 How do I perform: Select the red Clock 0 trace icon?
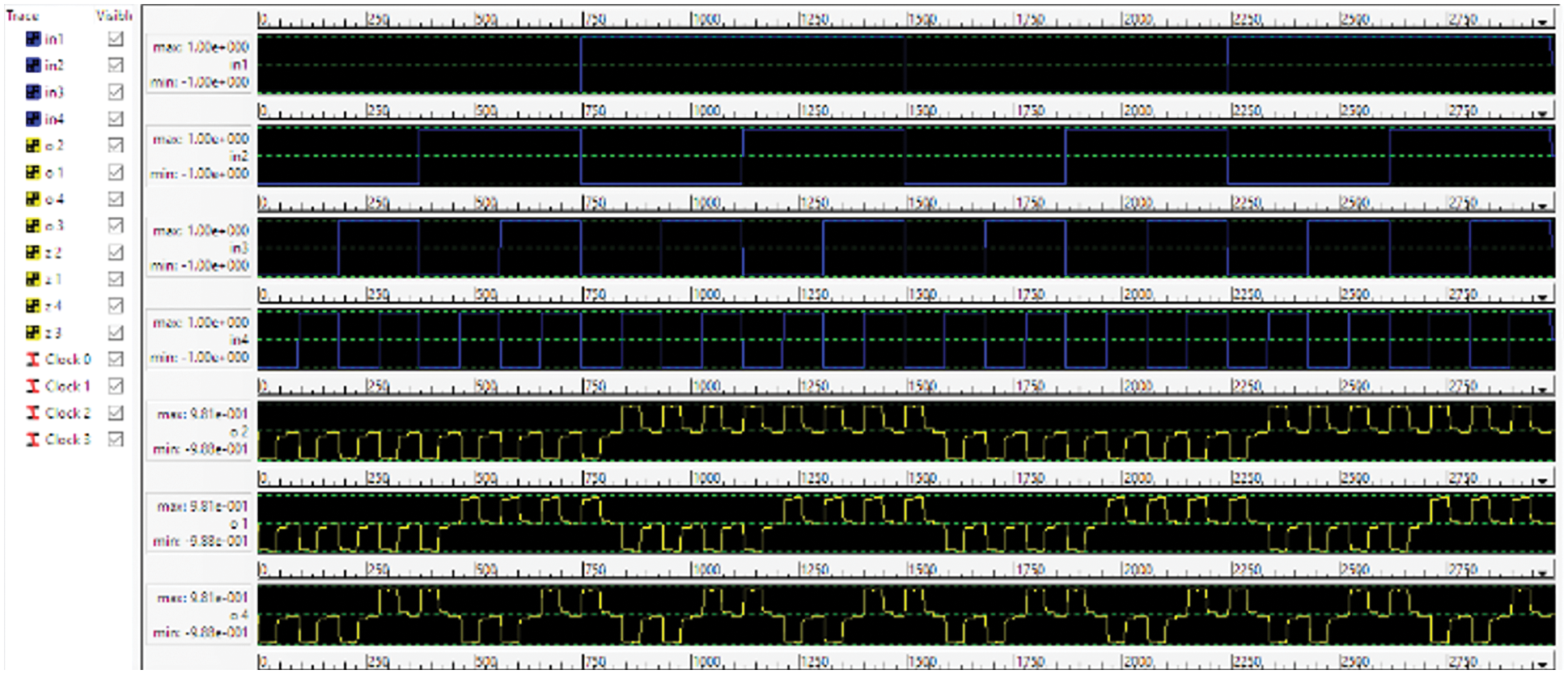click(x=33, y=359)
